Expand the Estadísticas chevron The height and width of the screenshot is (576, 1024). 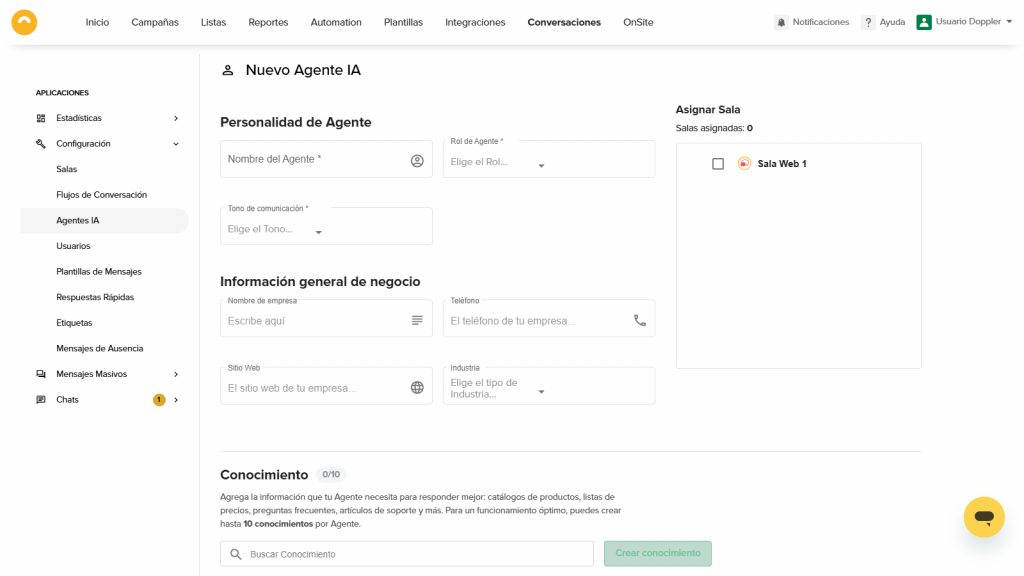(176, 118)
